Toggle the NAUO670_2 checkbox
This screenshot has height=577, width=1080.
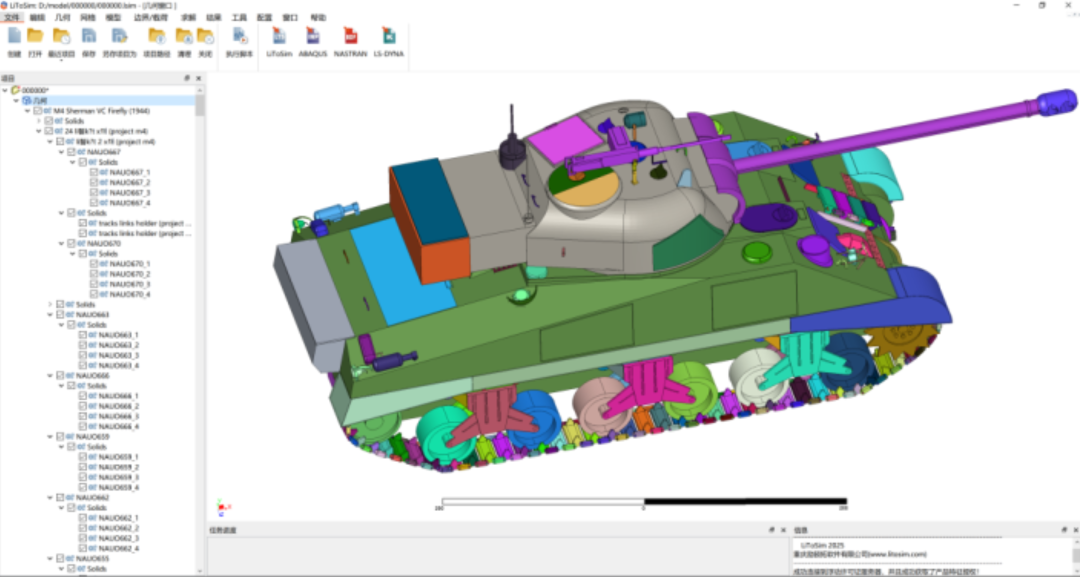tap(94, 274)
